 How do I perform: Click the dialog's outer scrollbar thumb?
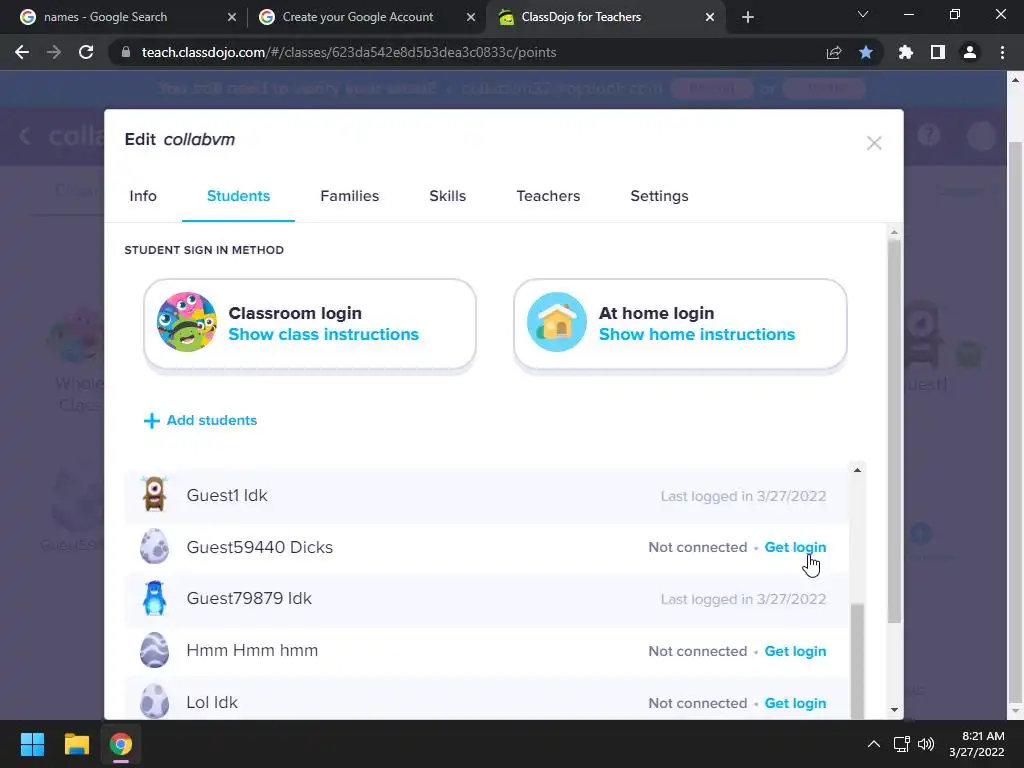click(895, 431)
